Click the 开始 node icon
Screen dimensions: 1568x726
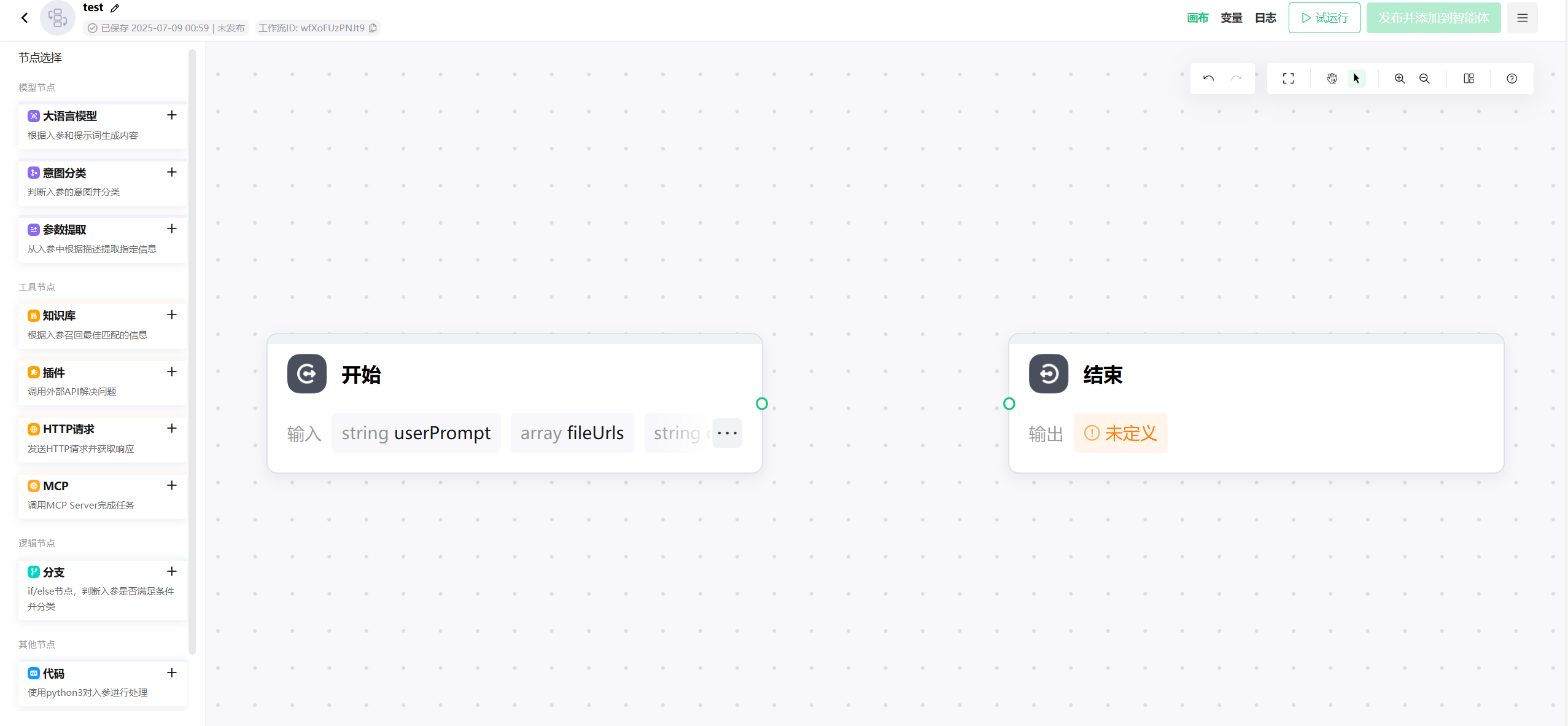tap(307, 373)
